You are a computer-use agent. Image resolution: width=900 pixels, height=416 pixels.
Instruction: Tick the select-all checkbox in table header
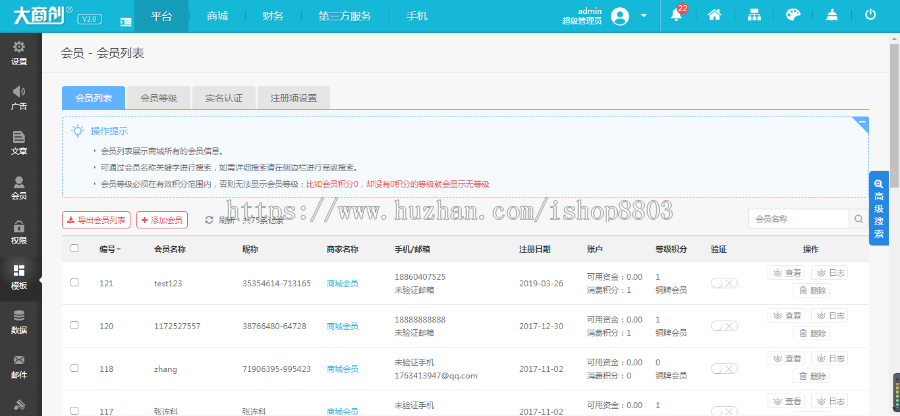click(74, 248)
